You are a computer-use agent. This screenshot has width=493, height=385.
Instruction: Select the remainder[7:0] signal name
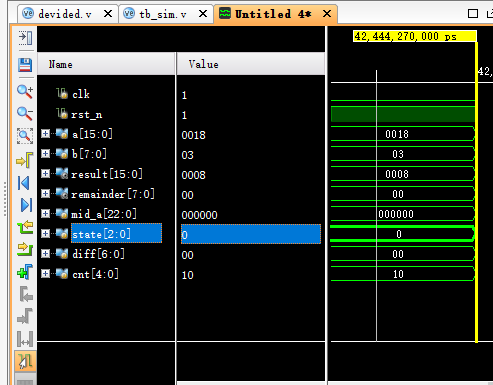pyautogui.click(x=113, y=194)
